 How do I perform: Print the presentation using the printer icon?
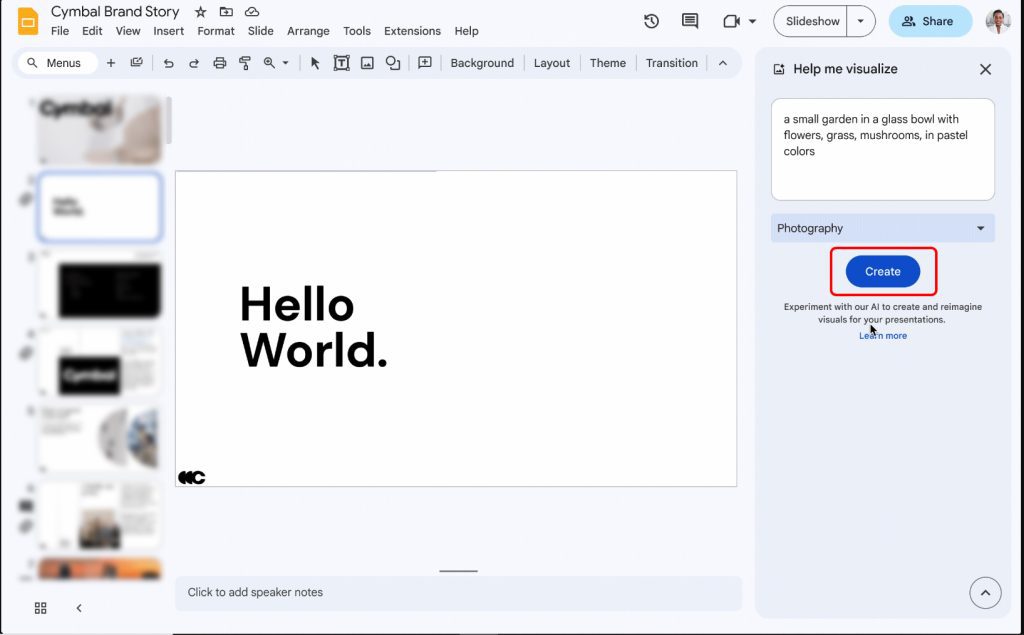tap(220, 63)
